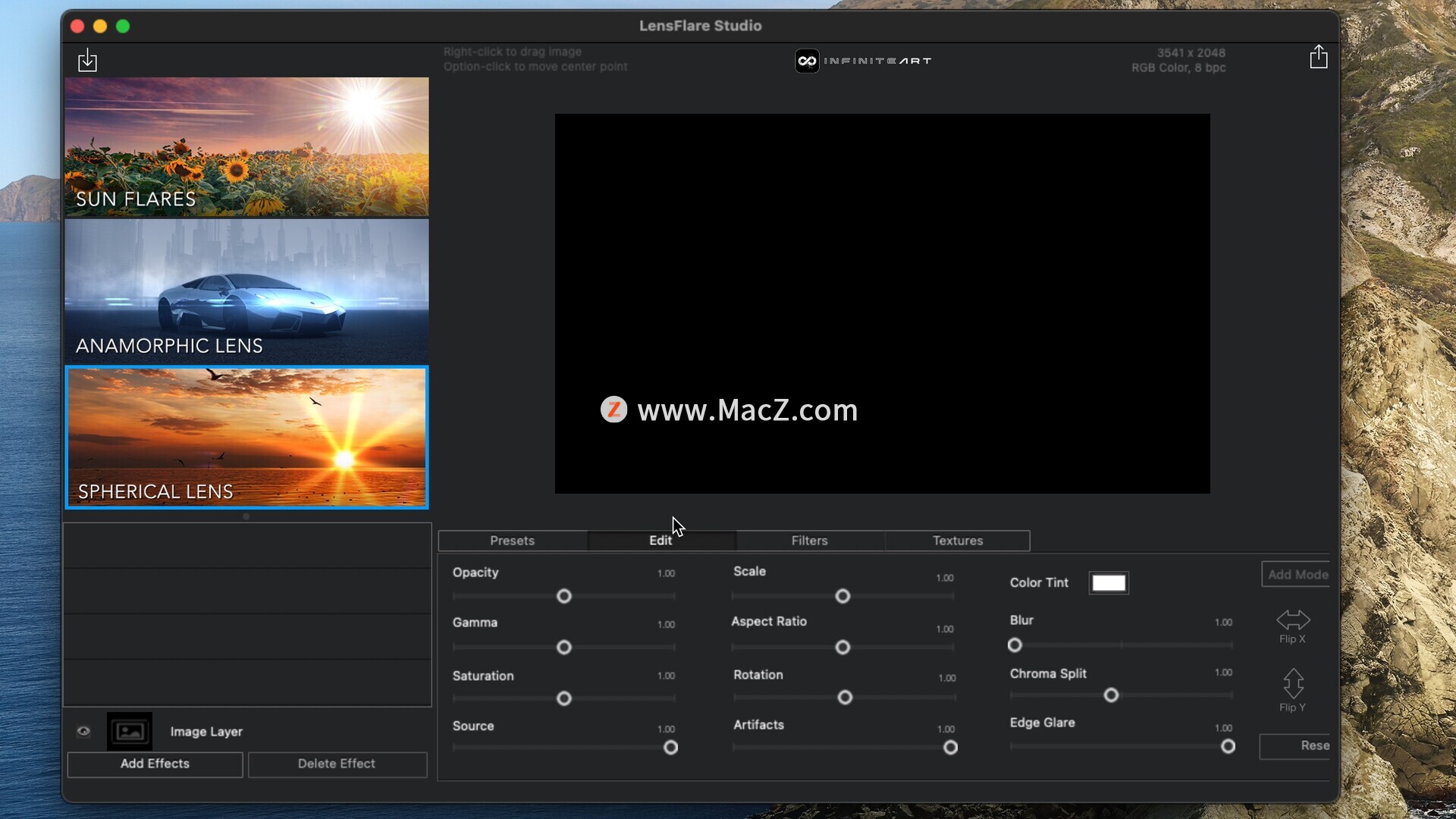Click the Aspect Ratio label
This screenshot has width=1456, height=819.
(x=769, y=621)
